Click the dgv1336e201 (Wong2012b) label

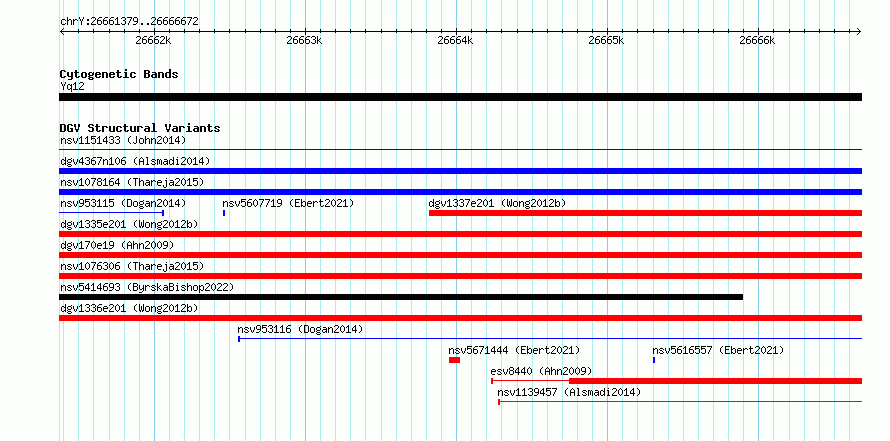(x=129, y=308)
